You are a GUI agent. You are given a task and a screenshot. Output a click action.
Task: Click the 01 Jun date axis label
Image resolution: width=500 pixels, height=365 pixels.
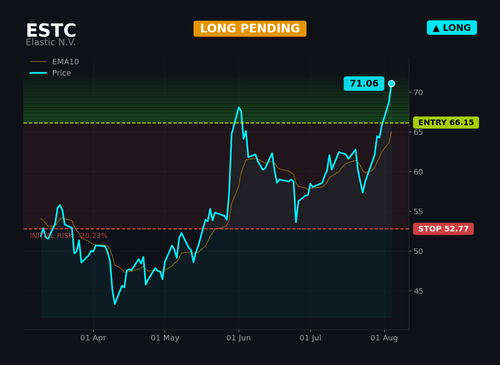tap(238, 338)
